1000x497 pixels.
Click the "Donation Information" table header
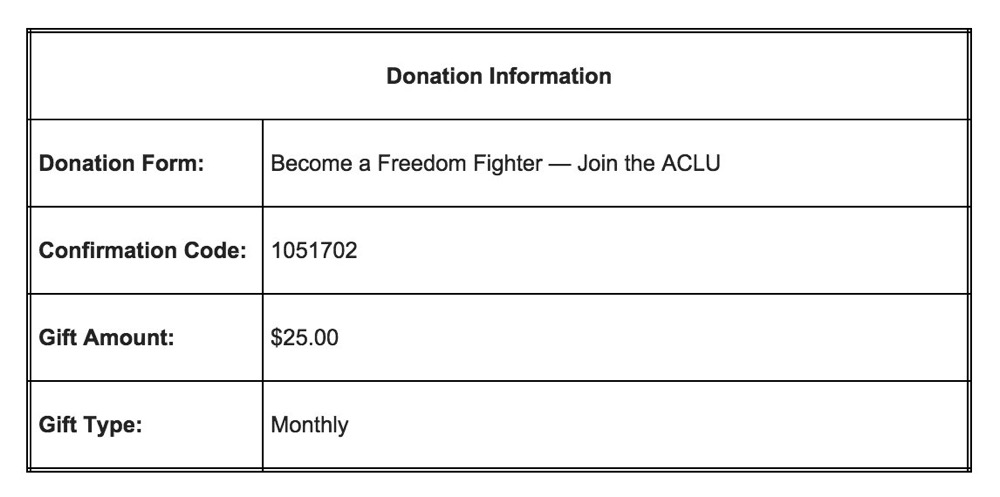click(499, 76)
